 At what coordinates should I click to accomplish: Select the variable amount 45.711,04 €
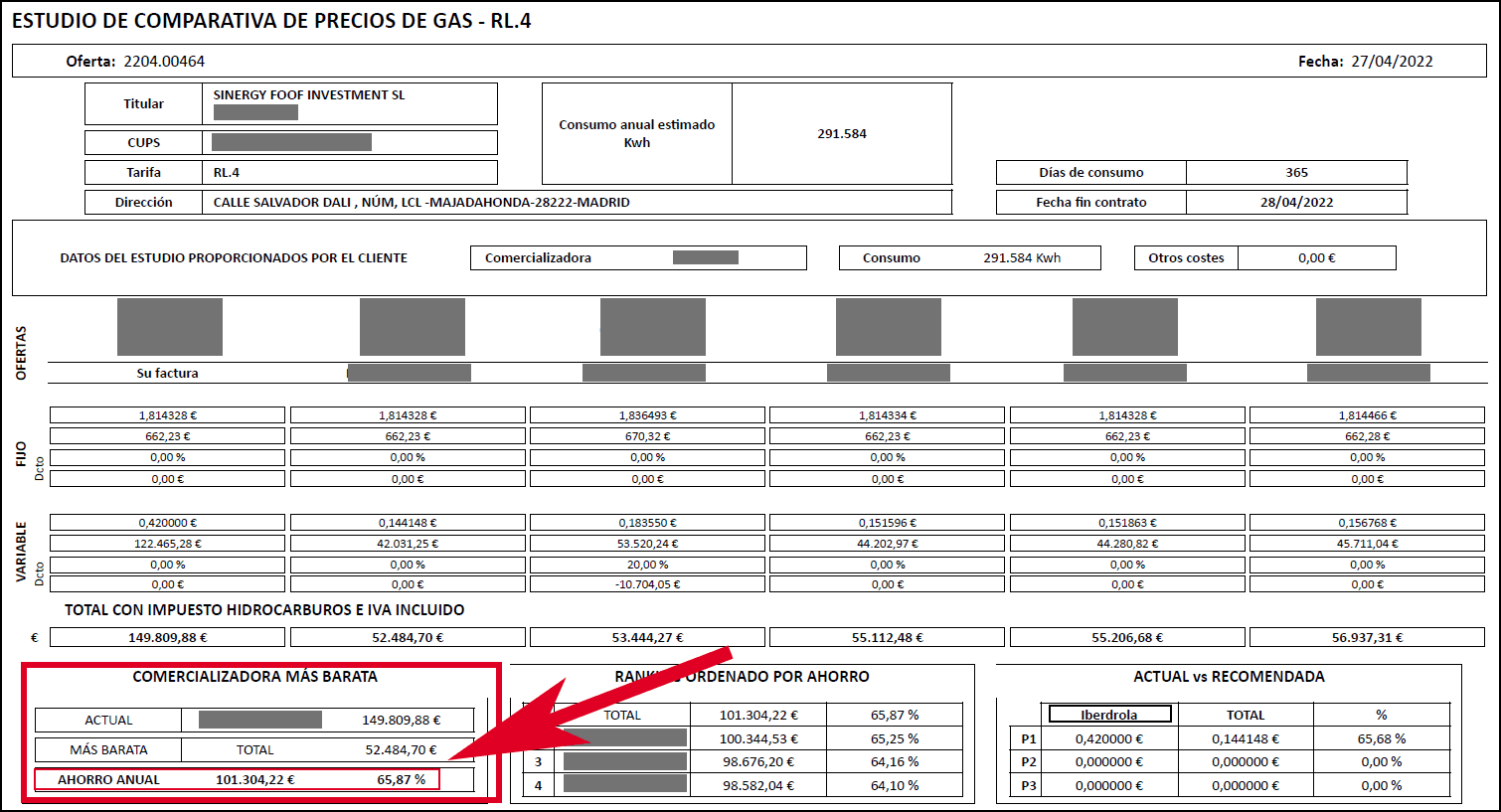coord(1368,544)
